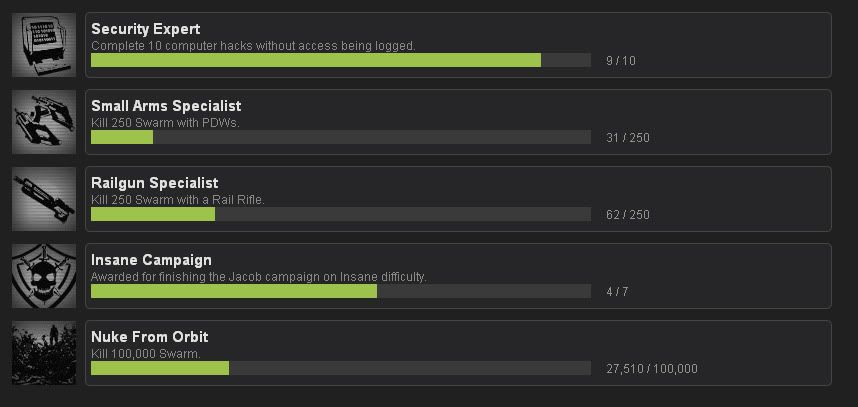Image resolution: width=858 pixels, height=407 pixels.
Task: Click the Railgun Specialist progress bar
Action: coord(340,214)
